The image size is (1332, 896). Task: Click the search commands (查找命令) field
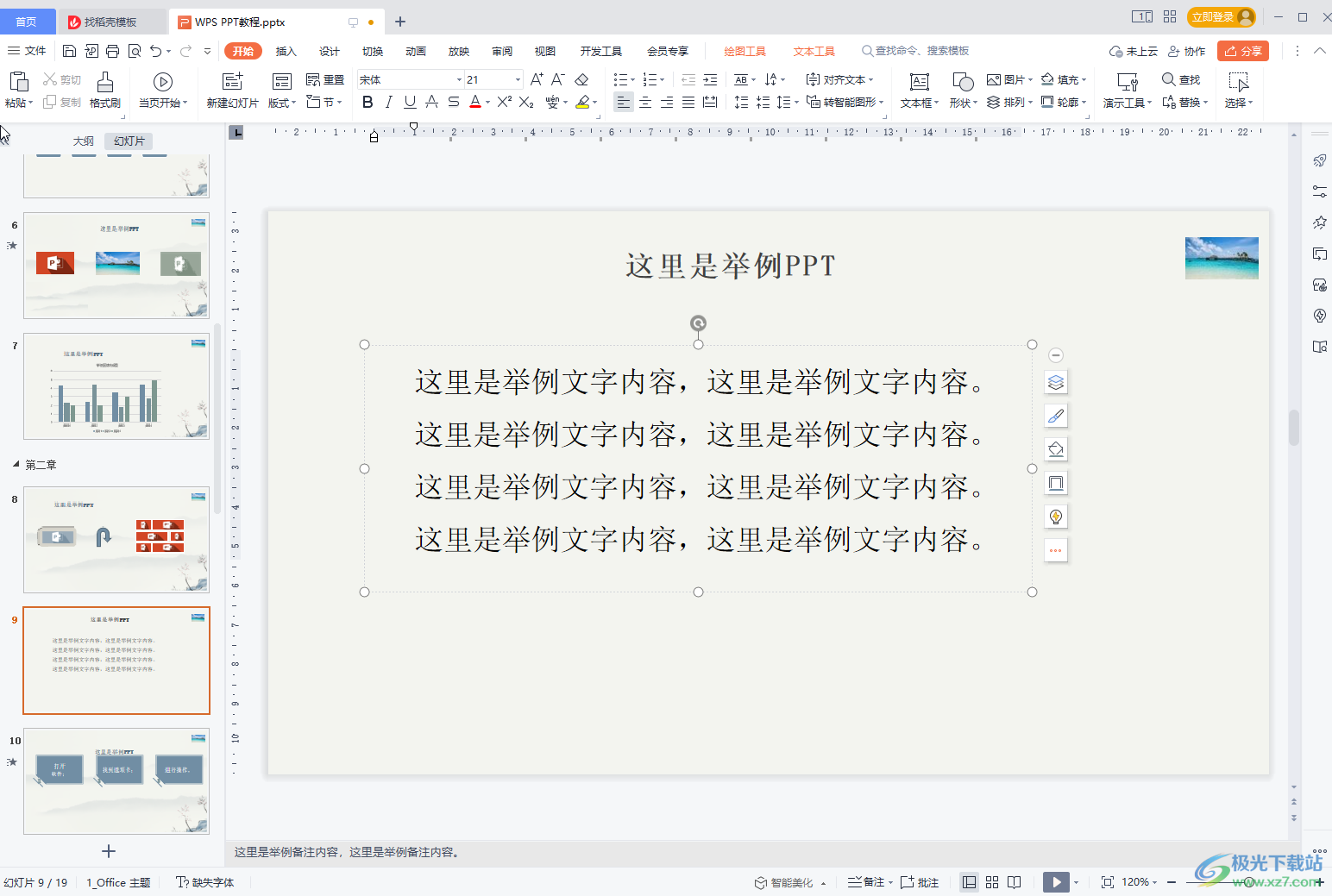tap(915, 51)
